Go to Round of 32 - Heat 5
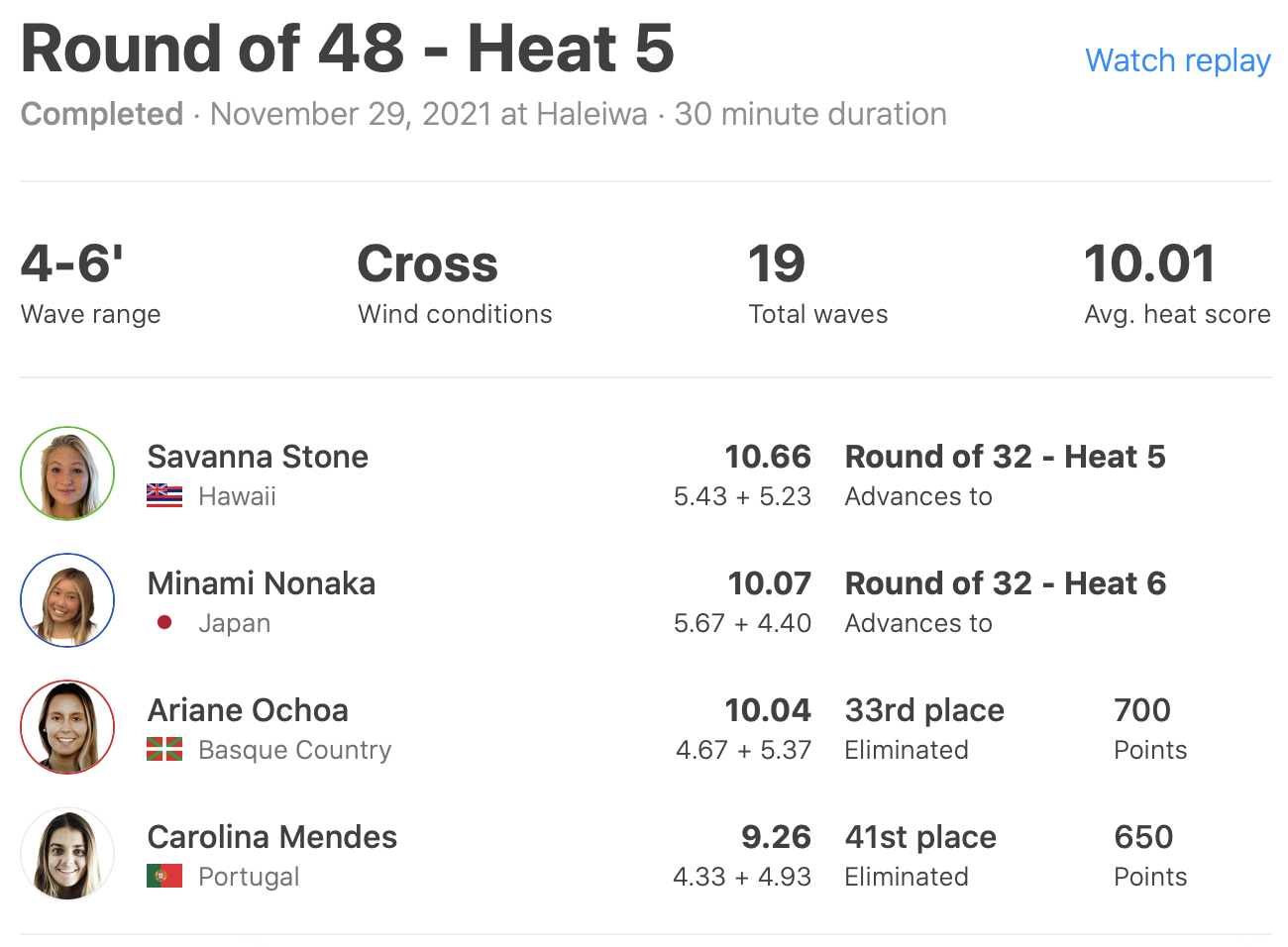The width and height of the screenshot is (1288, 947). 1005,457
